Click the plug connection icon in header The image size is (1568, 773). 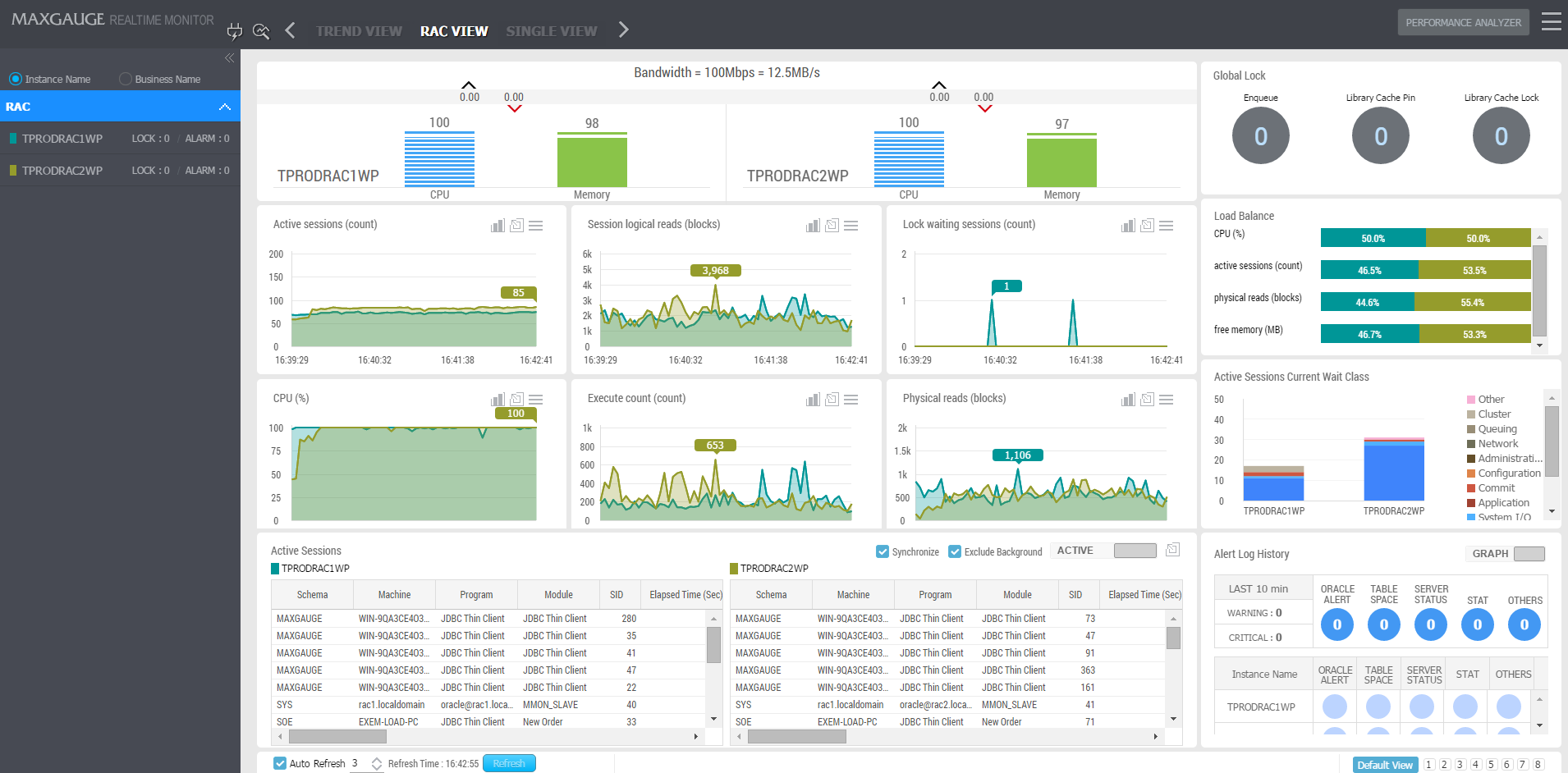[x=235, y=31]
